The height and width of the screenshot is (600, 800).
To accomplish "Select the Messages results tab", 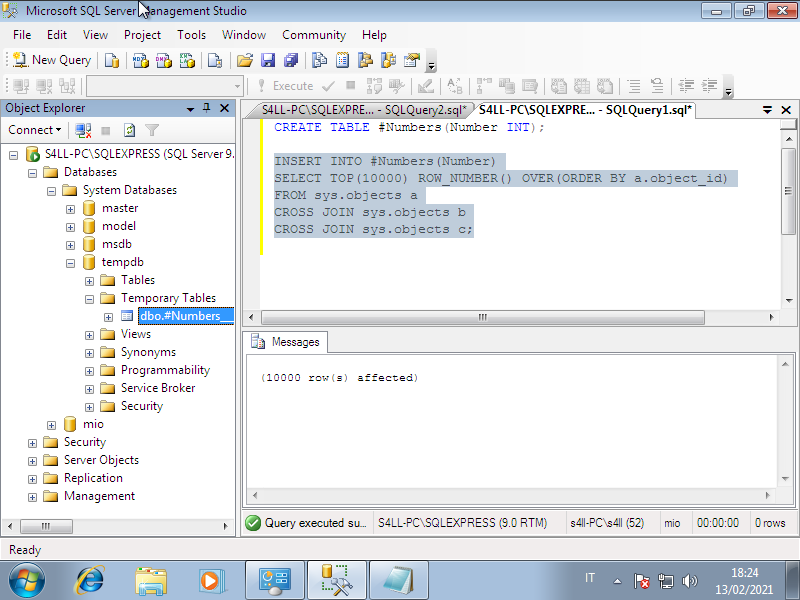I will (x=286, y=342).
